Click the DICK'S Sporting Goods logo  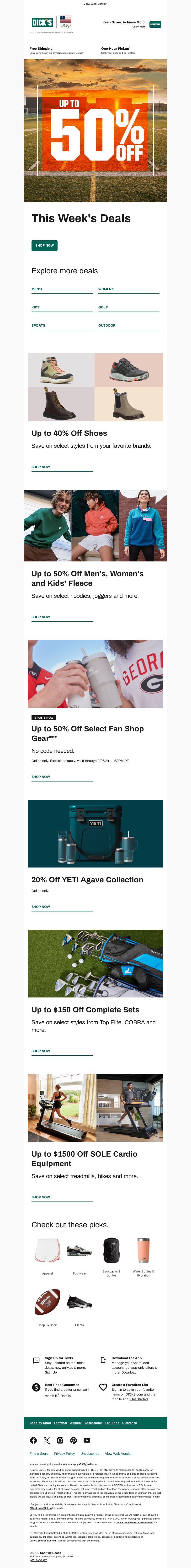click(42, 22)
